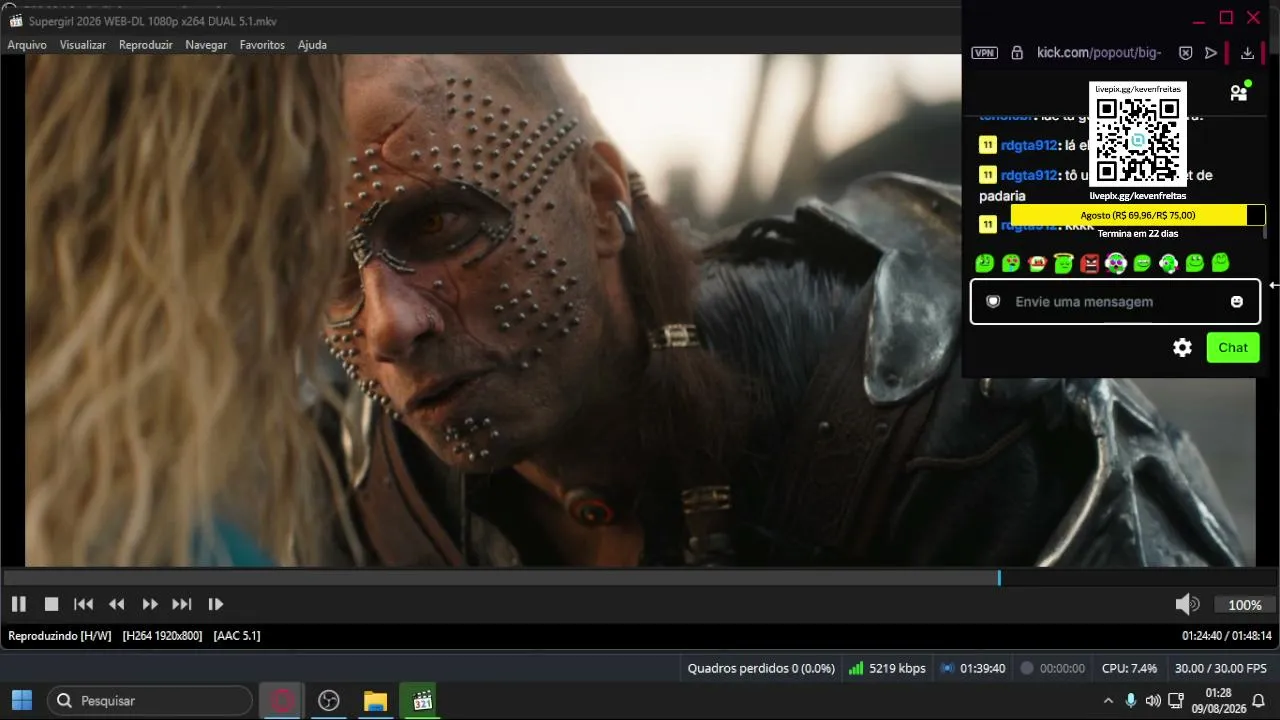Open the Ajuda menu
Viewport: 1280px width, 720px height.
(x=312, y=45)
